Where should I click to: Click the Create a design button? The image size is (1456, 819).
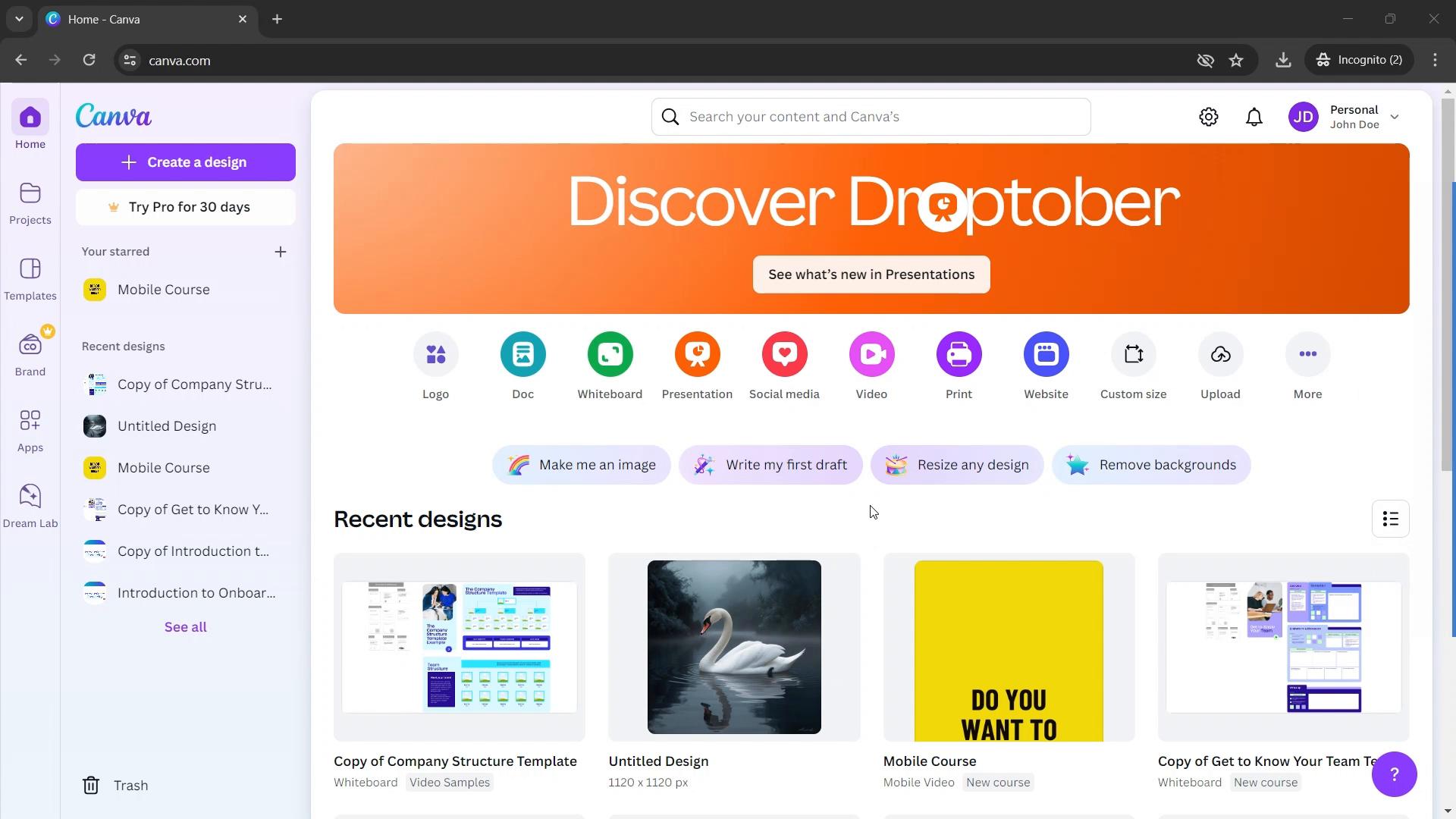pyautogui.click(x=185, y=162)
